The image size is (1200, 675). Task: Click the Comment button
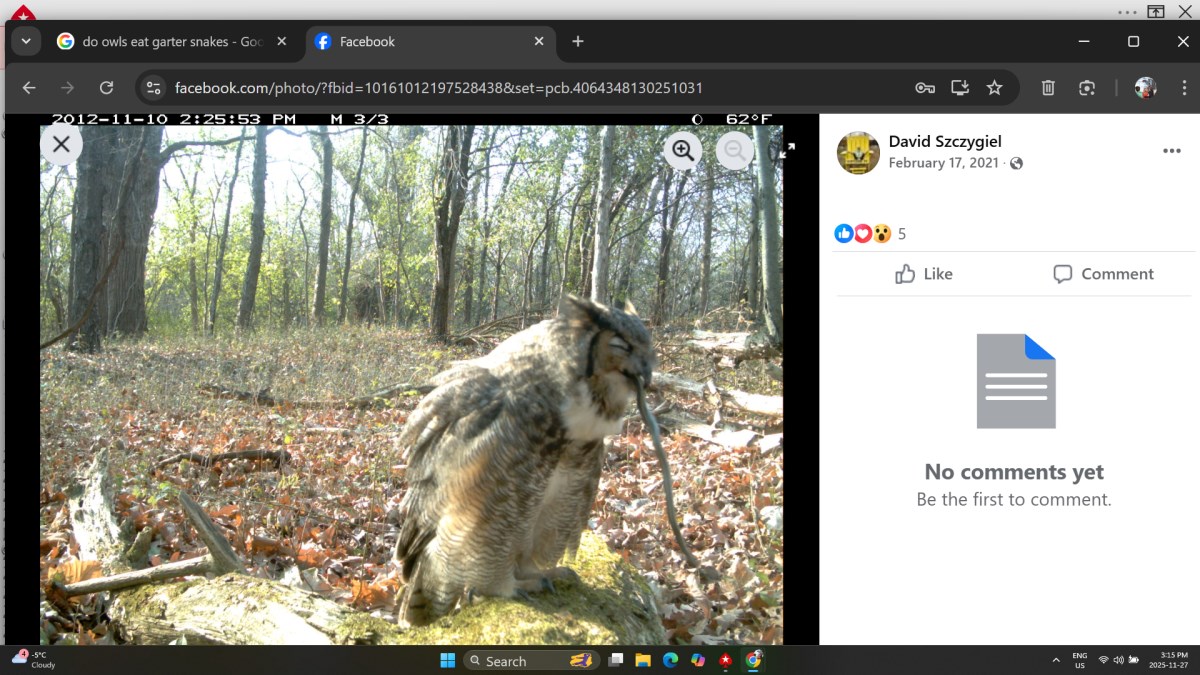1103,274
